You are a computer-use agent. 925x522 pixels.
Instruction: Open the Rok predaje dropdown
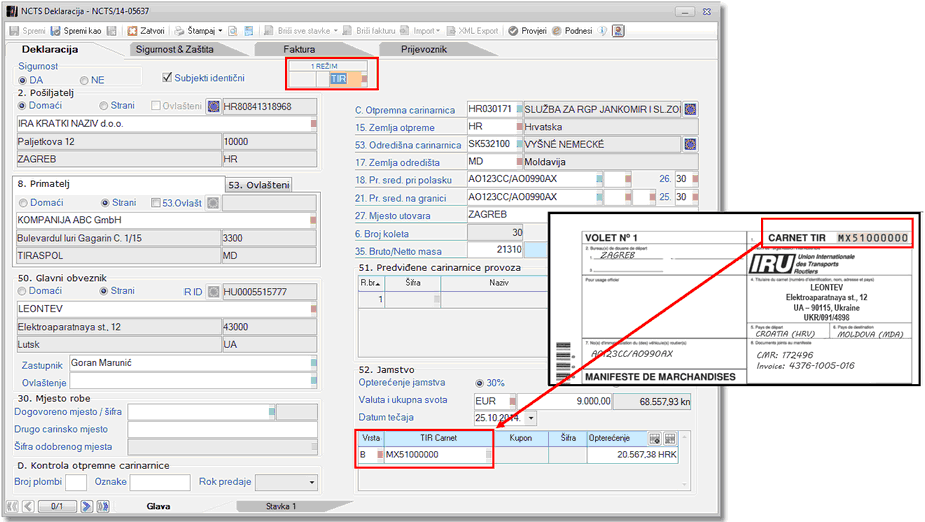click(x=312, y=482)
